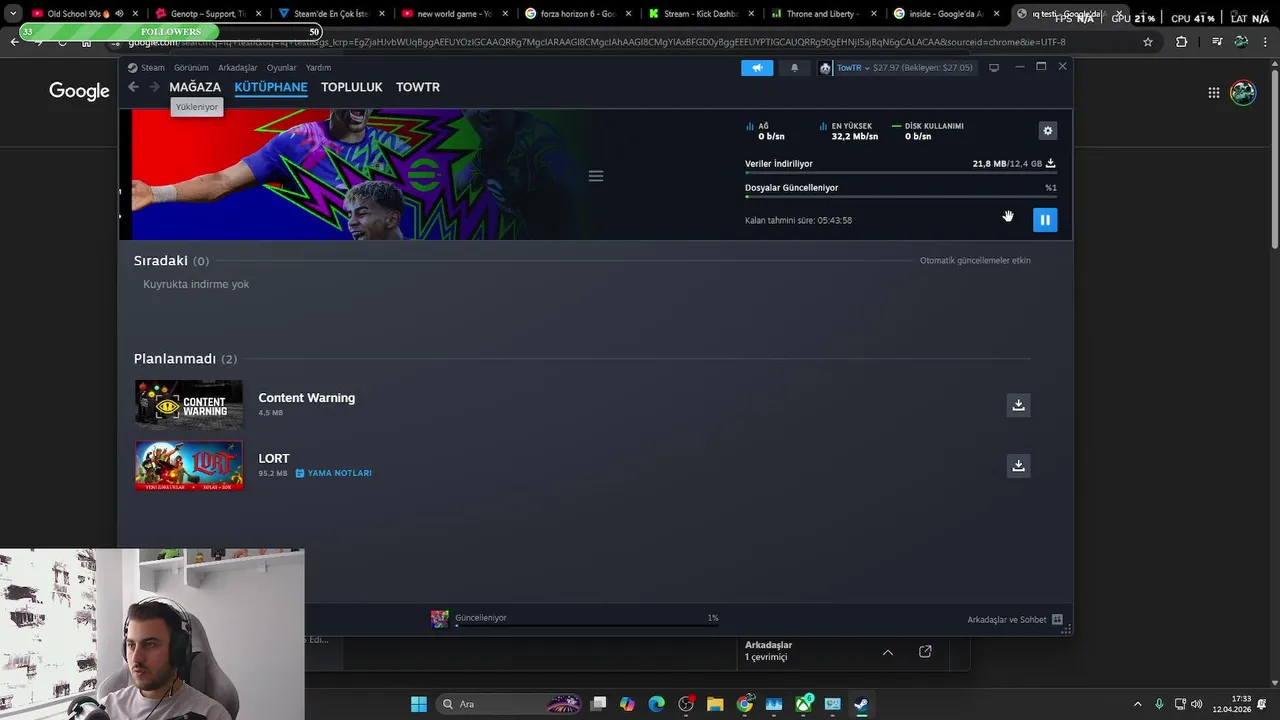Open Chrome extensions puzzle icon
The width and height of the screenshot is (1280, 720).
tap(1182, 42)
